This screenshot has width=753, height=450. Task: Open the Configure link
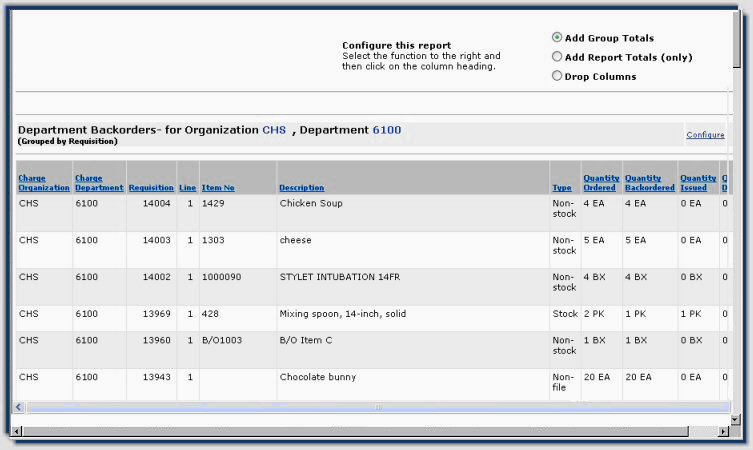[705, 135]
